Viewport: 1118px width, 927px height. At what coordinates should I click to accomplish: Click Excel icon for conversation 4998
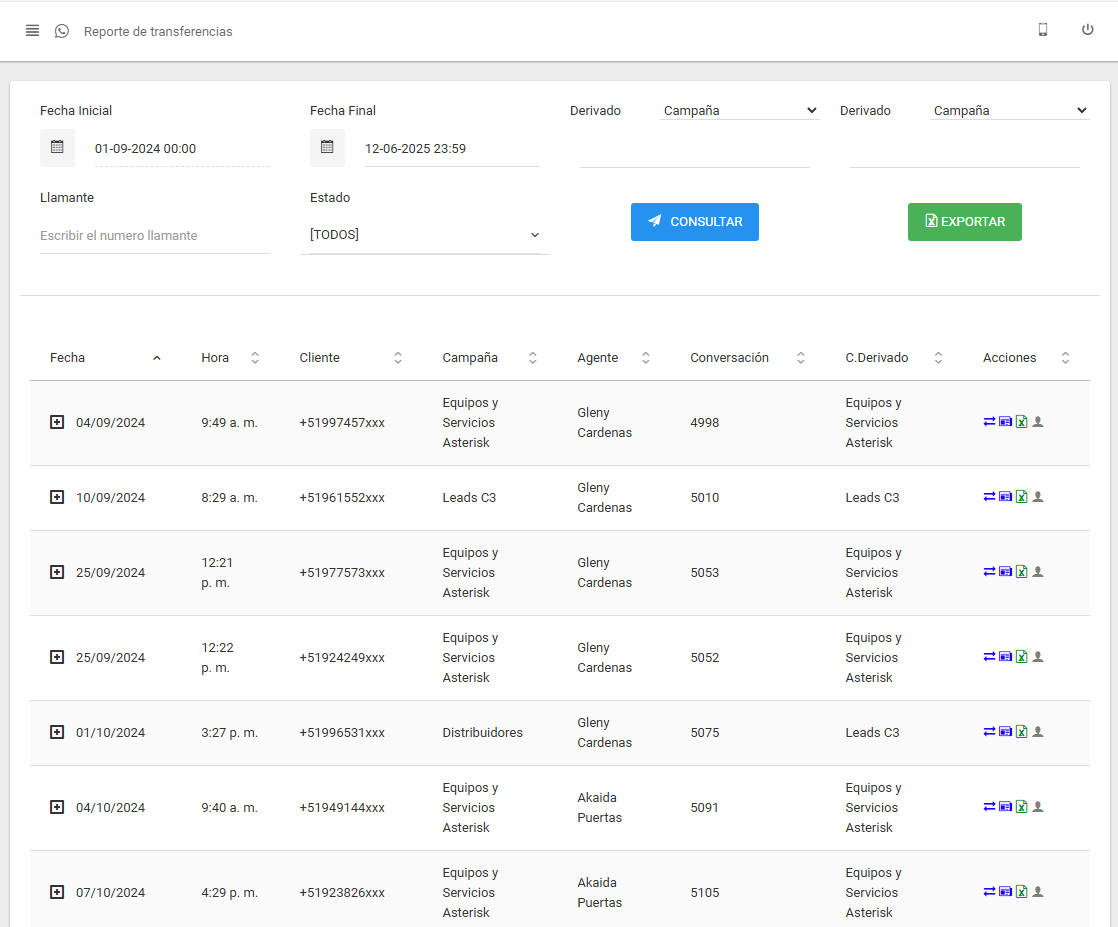coord(1022,422)
